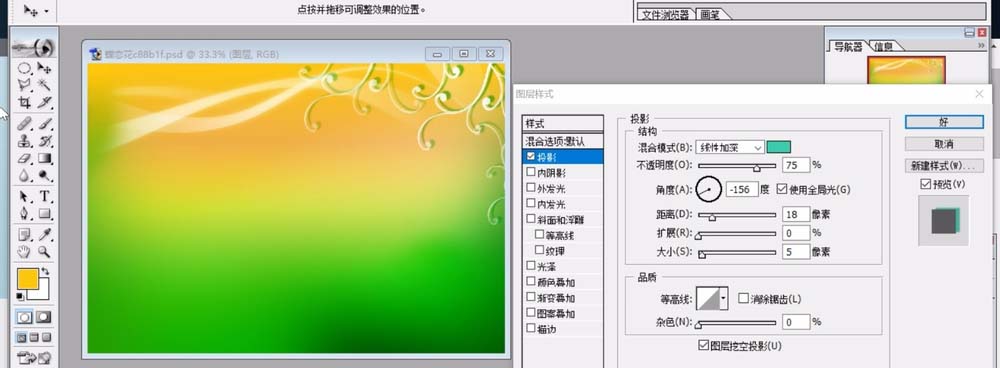Enable the 颜色叠加 style checkbox
This screenshot has height=368, width=1000.
[531, 281]
